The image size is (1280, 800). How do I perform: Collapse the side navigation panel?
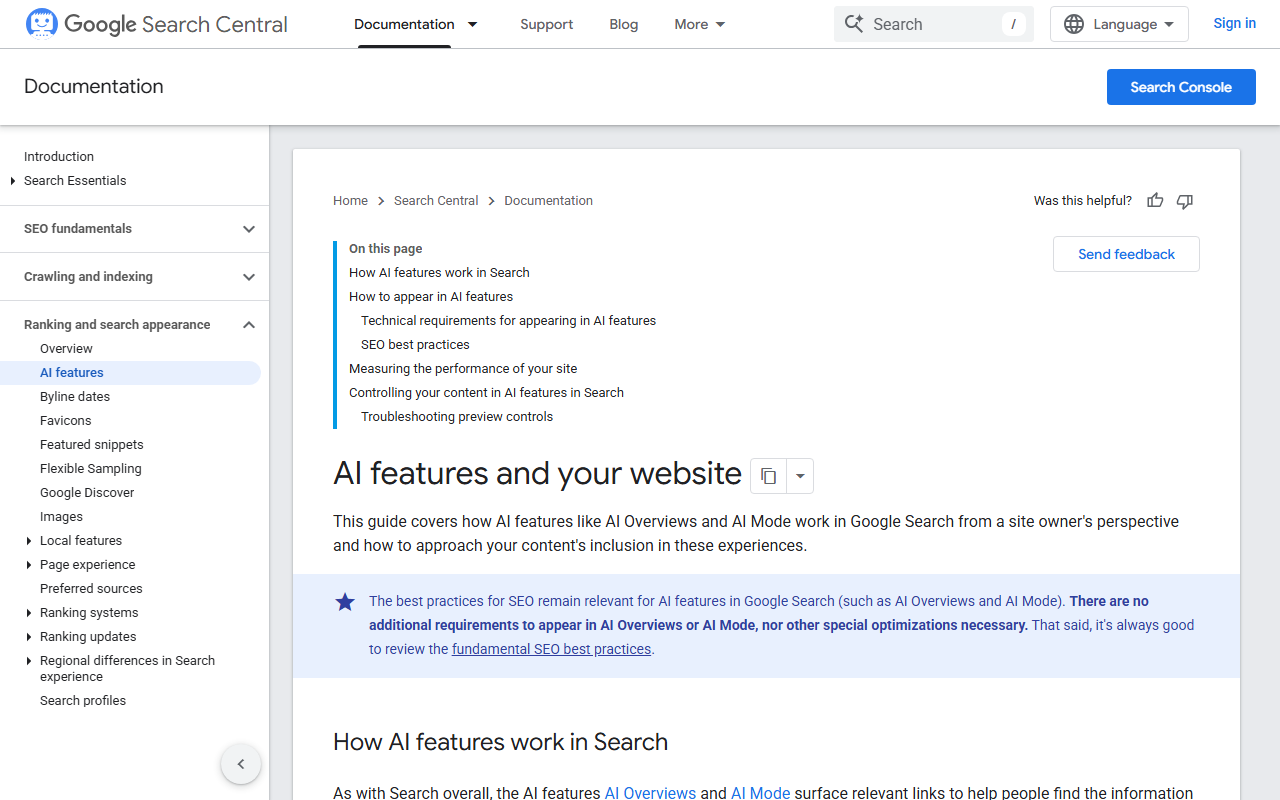click(x=241, y=764)
